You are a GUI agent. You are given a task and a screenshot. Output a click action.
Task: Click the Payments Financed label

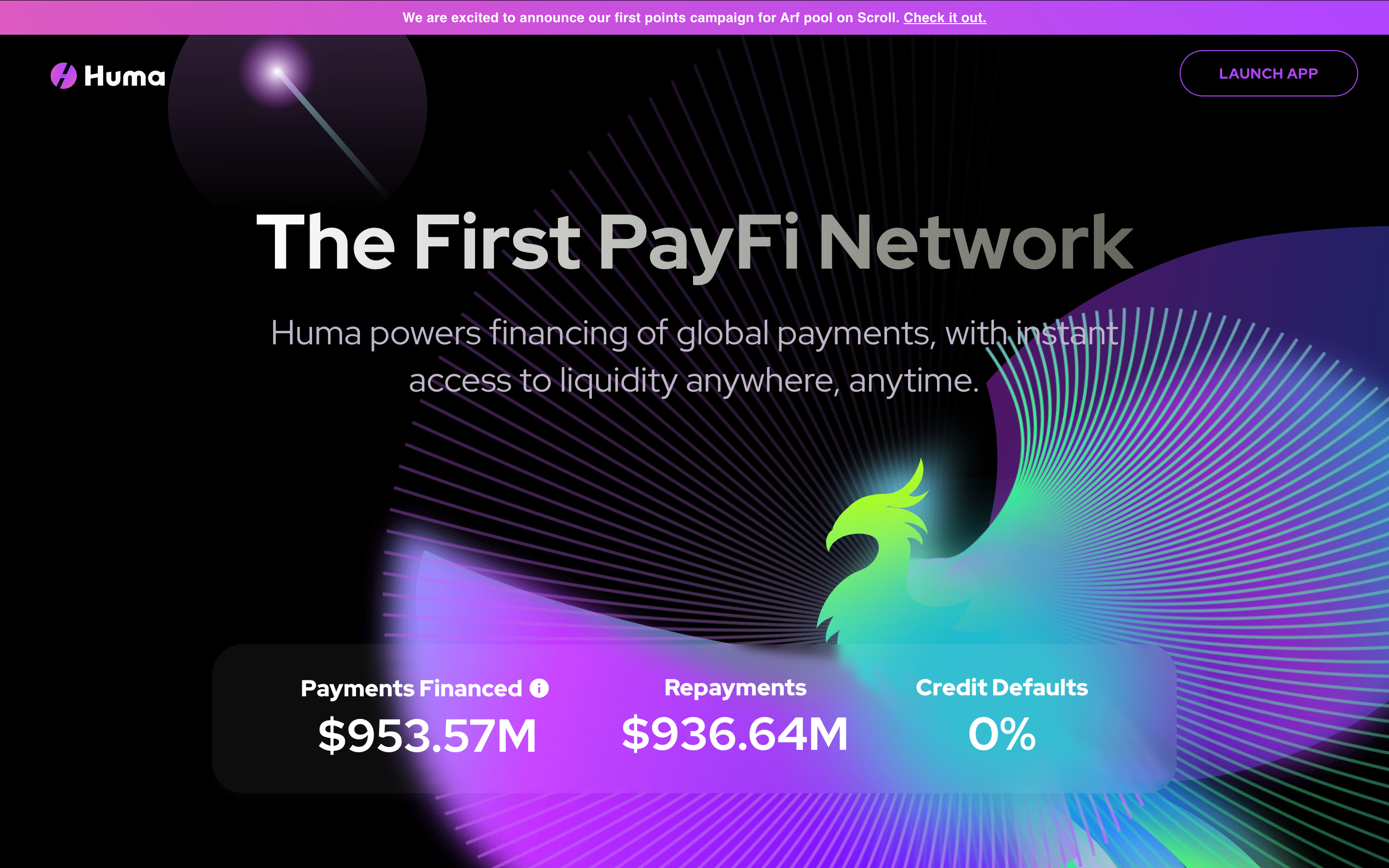411,688
